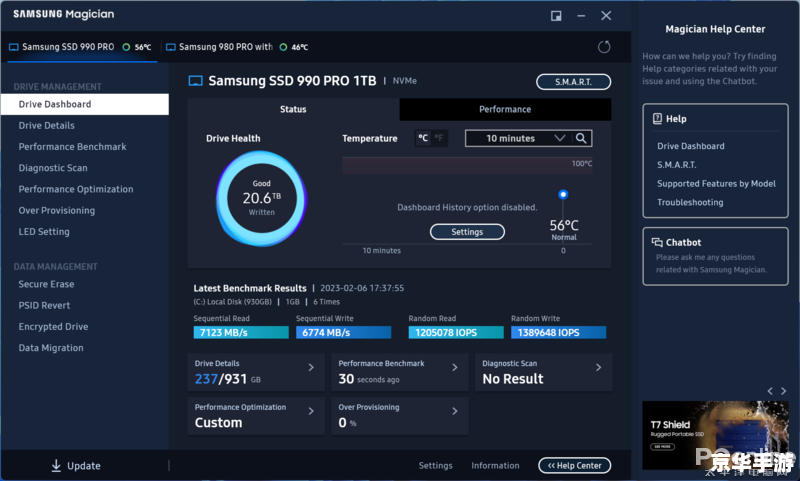Open Drive Dashboard in sidebar
800x481 pixels.
[85, 104]
